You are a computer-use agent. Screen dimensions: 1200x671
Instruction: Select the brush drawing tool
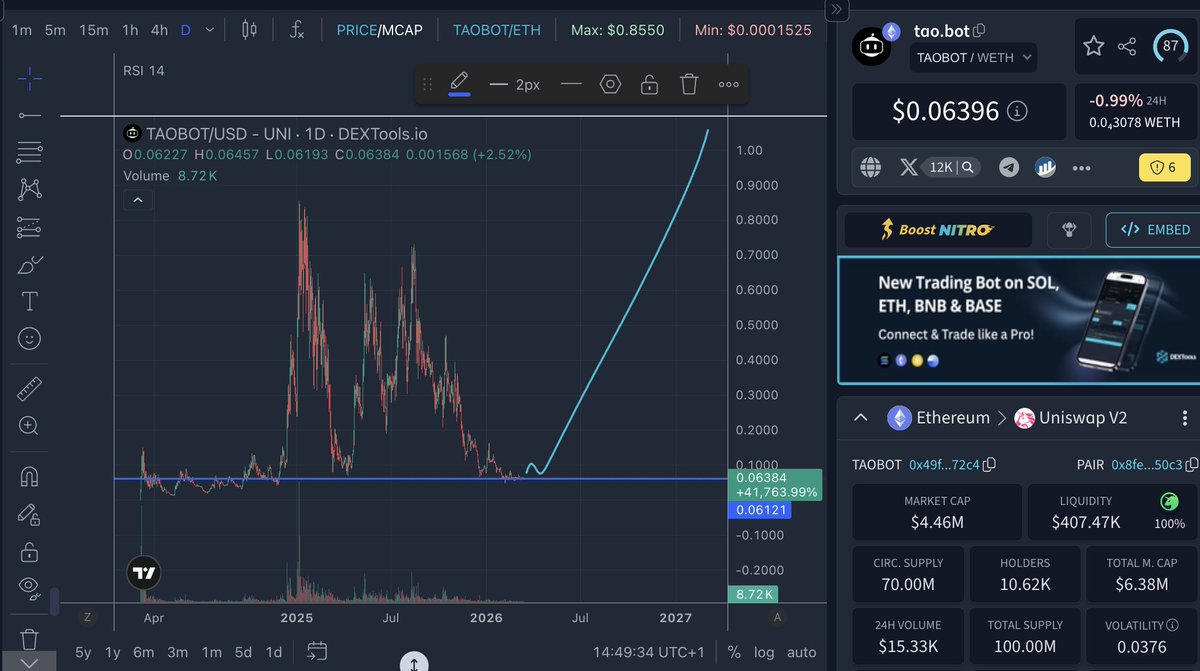point(29,265)
